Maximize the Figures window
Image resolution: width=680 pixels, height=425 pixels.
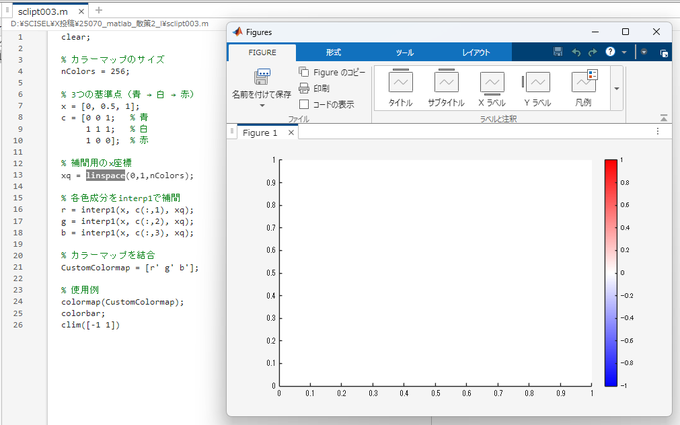(x=625, y=32)
